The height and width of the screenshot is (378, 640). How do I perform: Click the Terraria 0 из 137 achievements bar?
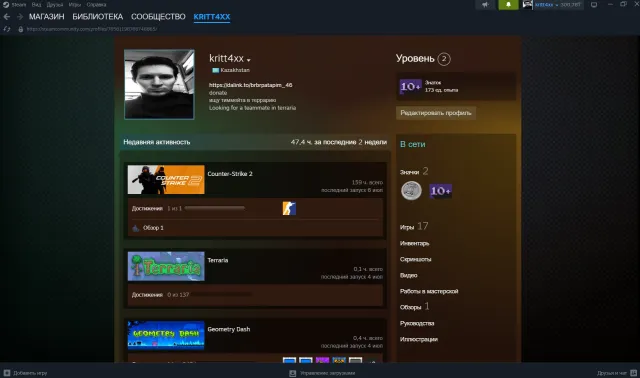222,294
